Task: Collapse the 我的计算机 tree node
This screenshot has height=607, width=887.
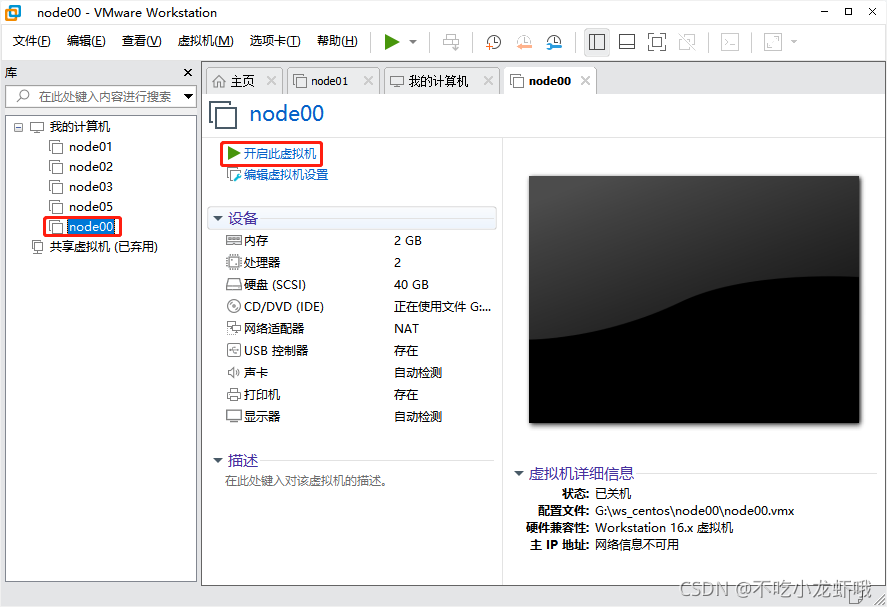Action: tap(19, 127)
